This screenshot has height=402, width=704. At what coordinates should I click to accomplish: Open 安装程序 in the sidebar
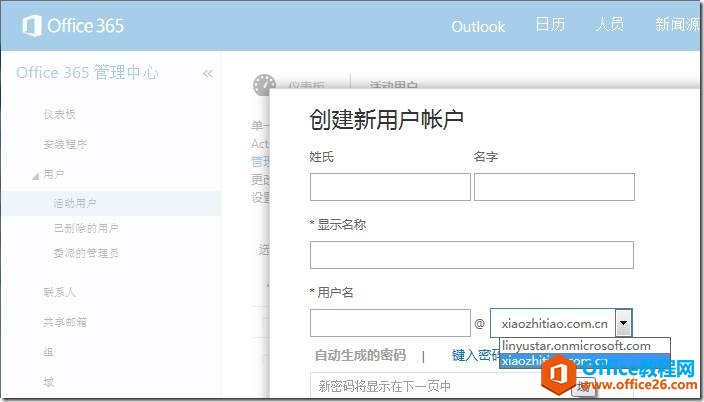coord(65,144)
